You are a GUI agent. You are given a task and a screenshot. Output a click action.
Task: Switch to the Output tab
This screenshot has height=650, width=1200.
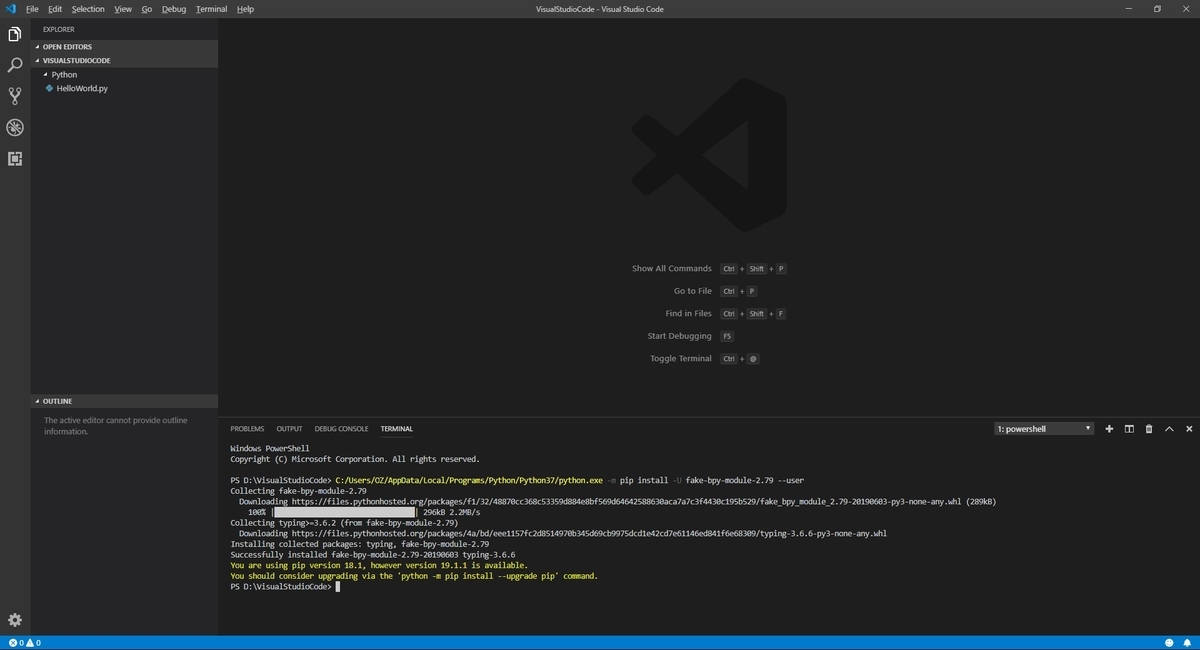point(289,429)
